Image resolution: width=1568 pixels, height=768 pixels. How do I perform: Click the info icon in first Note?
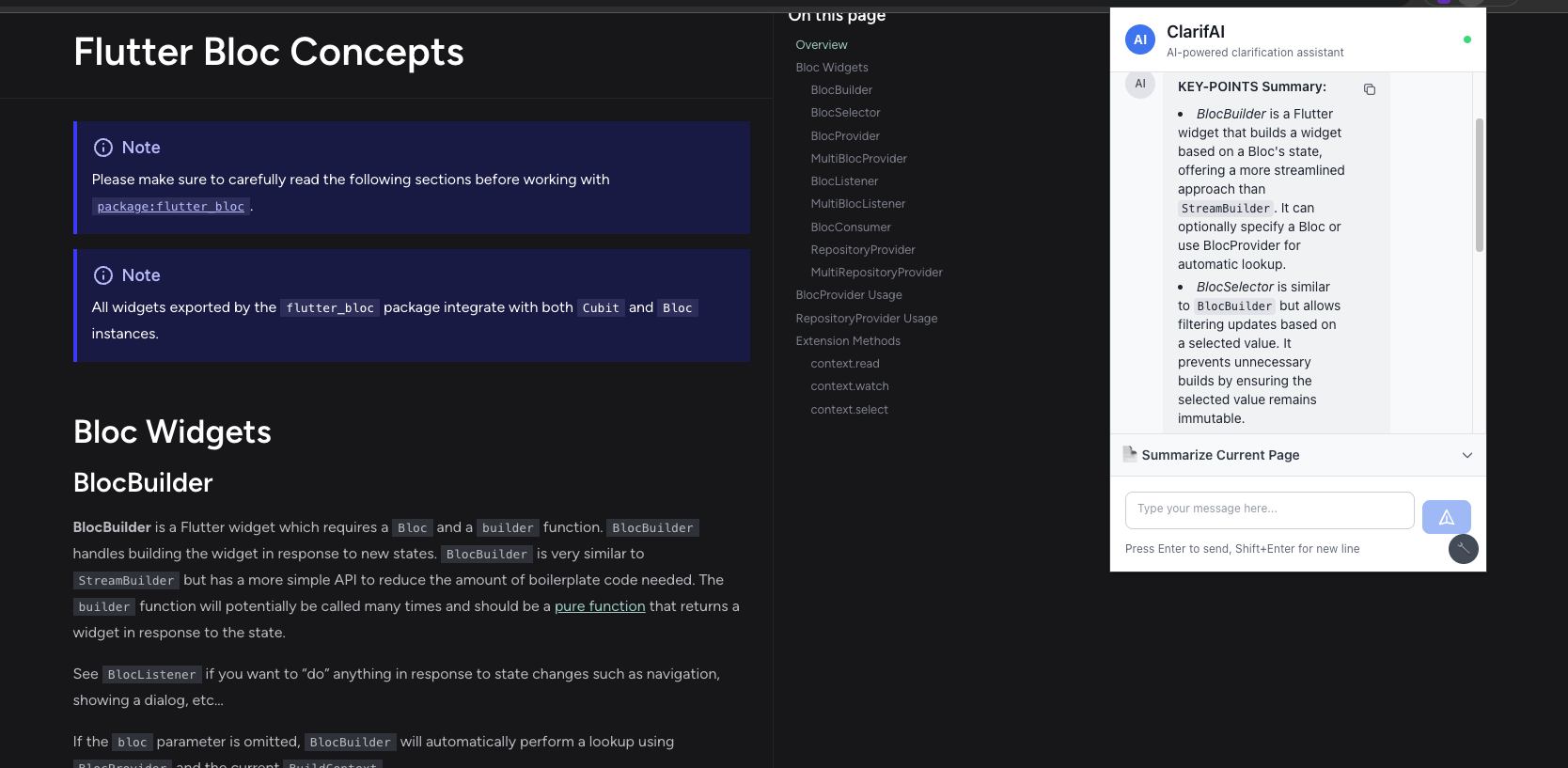click(103, 148)
